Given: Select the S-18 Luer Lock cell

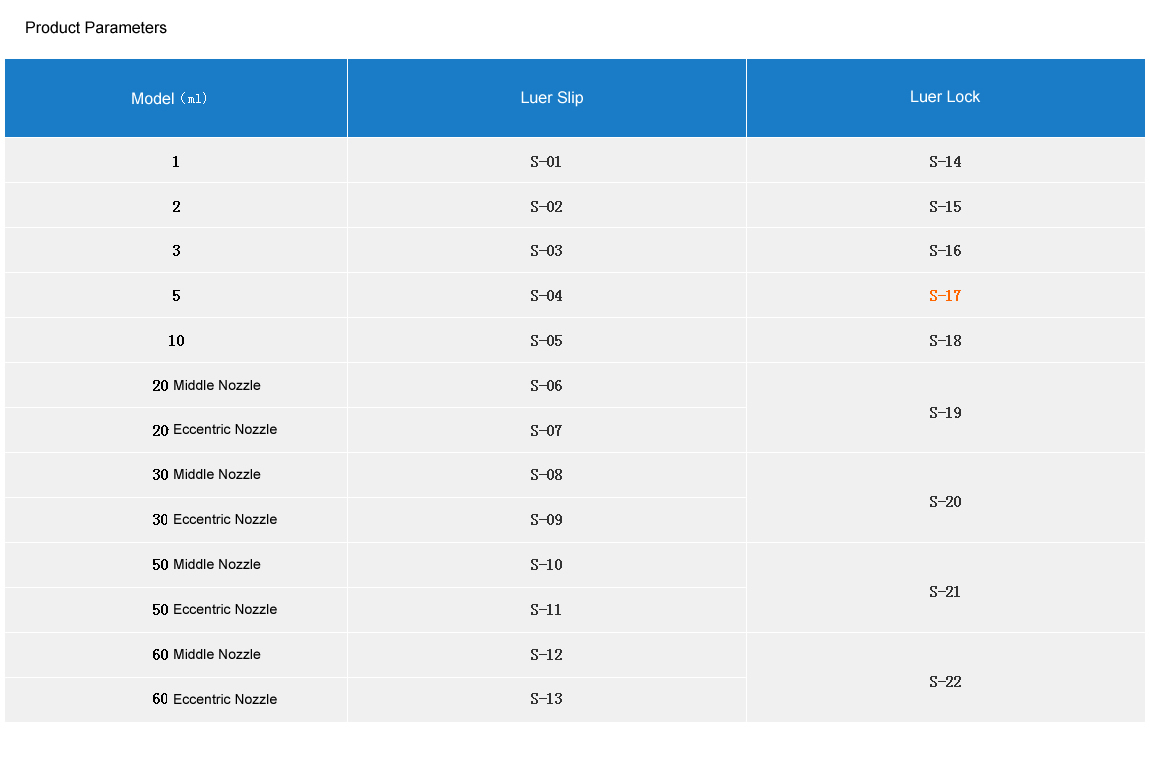Looking at the screenshot, I should pos(944,341).
